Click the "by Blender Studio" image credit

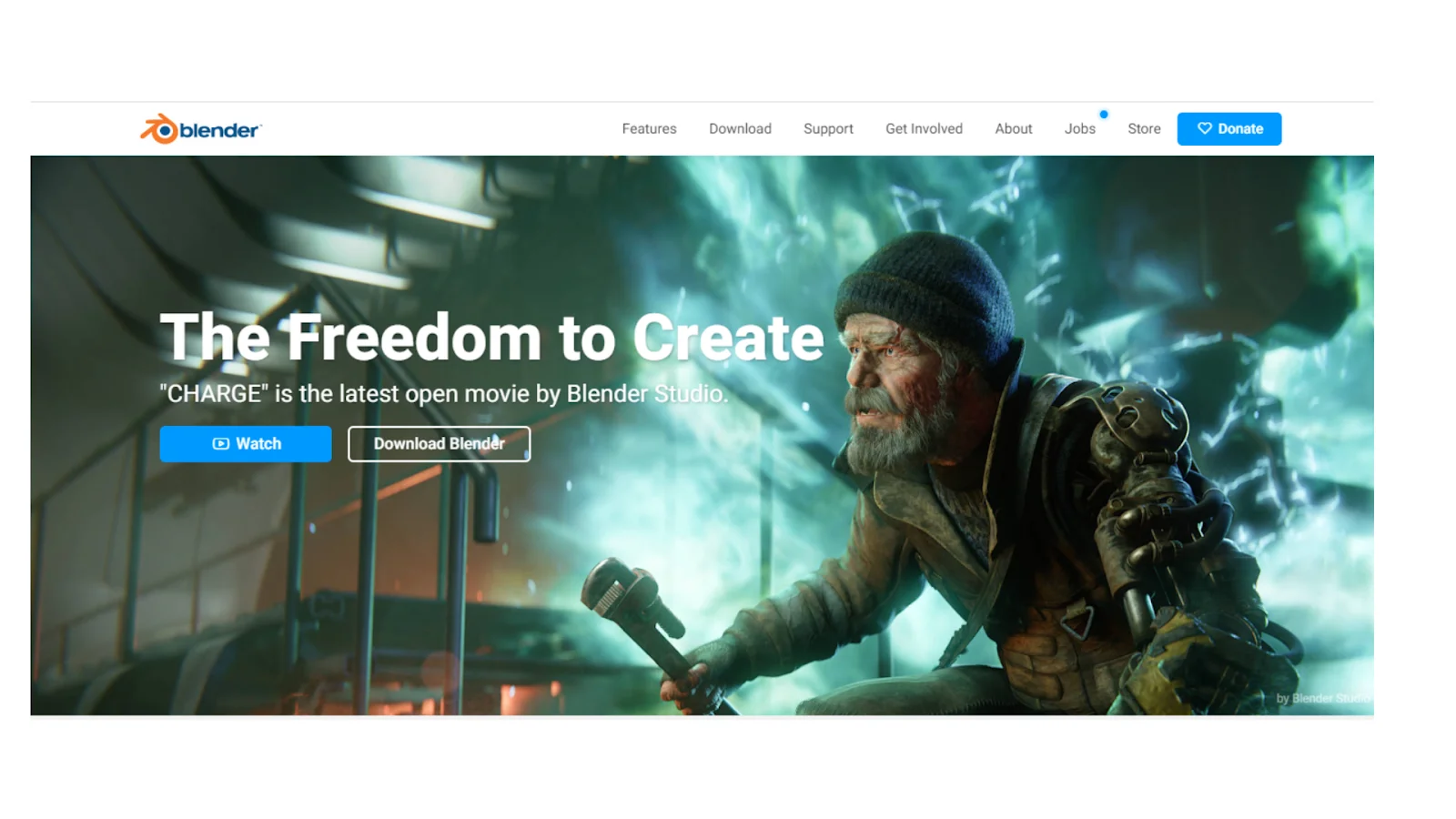click(x=1322, y=698)
